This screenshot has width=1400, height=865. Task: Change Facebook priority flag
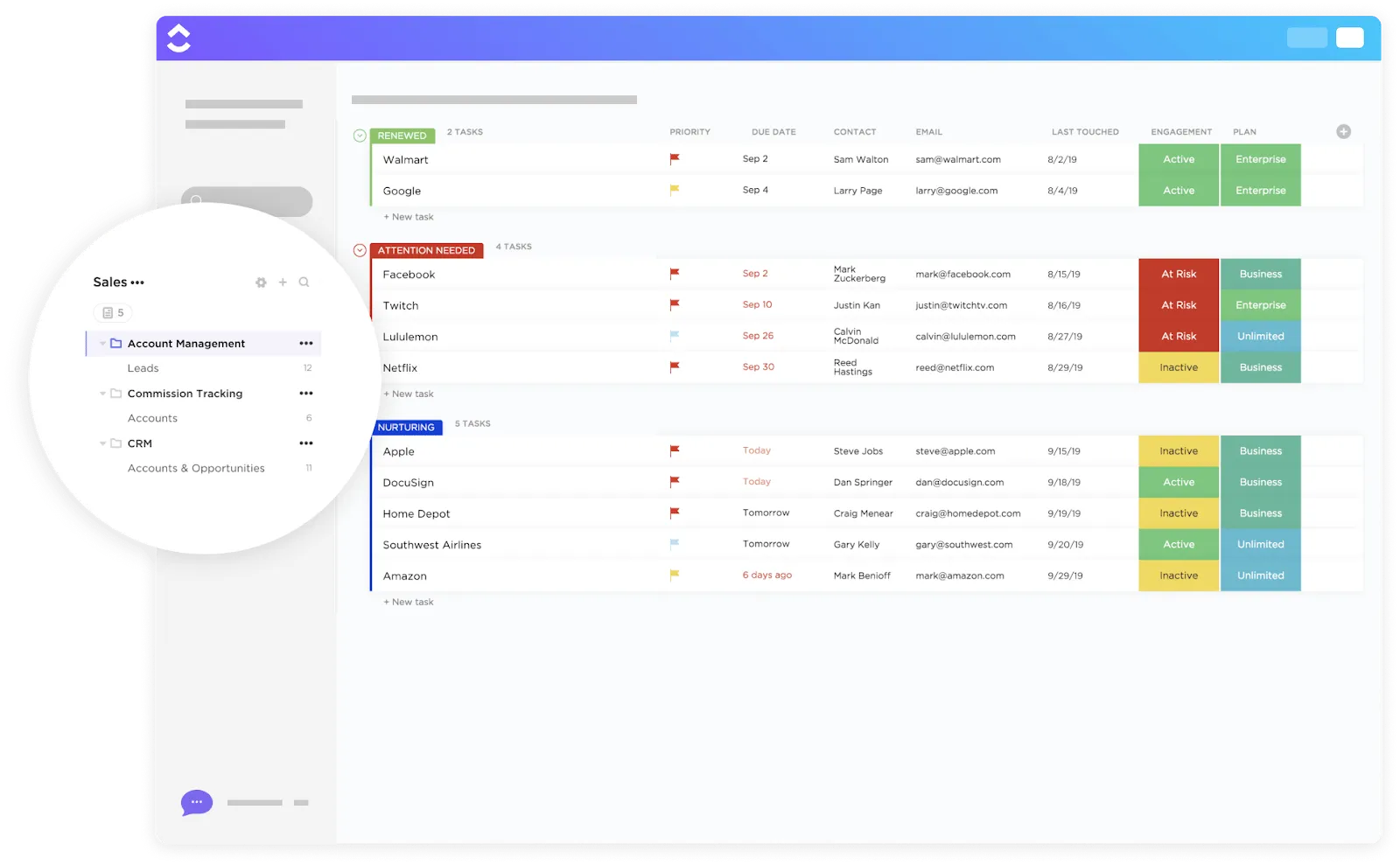pyautogui.click(x=675, y=274)
